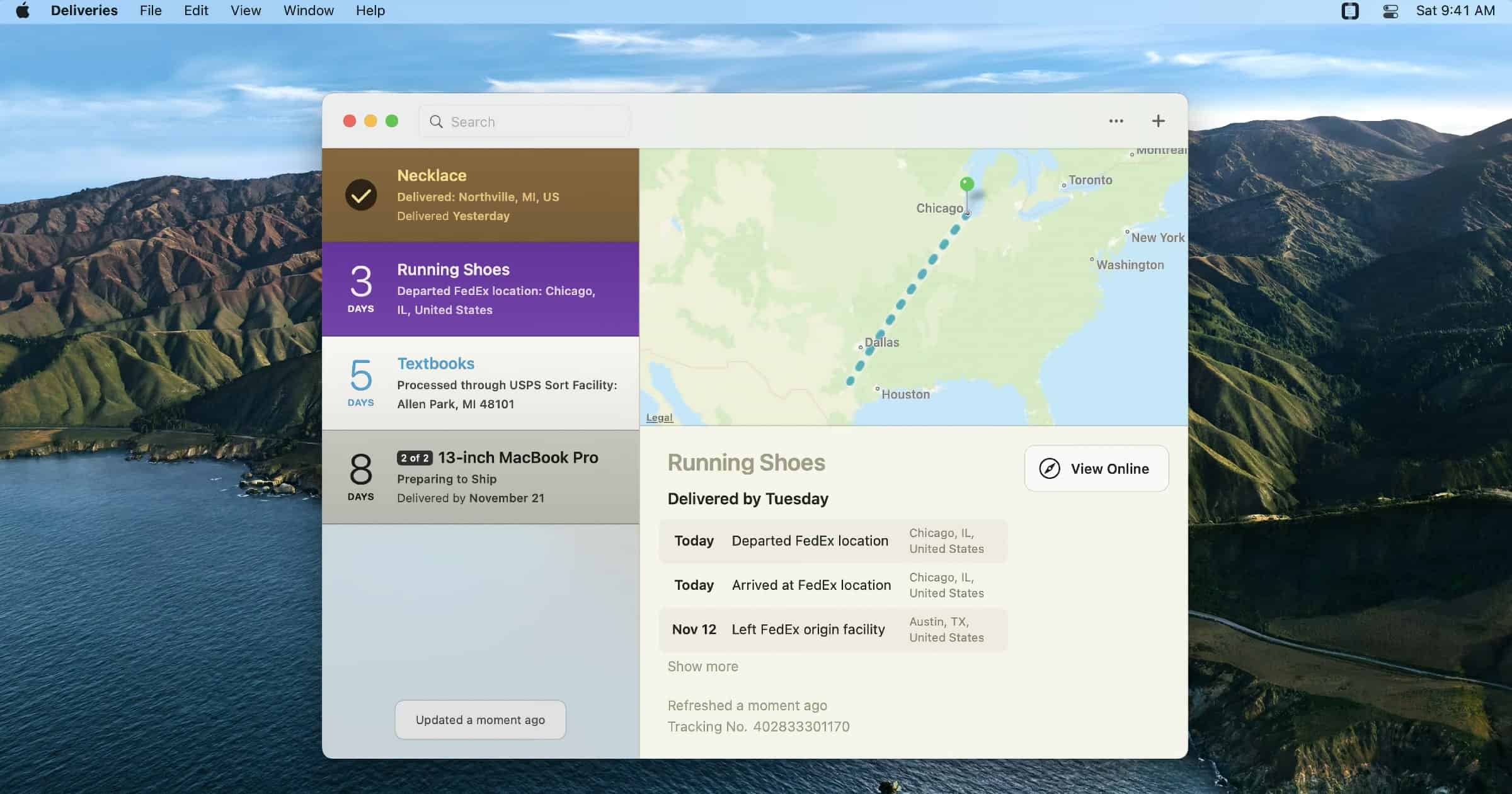Click the plus icon to add a delivery

click(x=1158, y=121)
